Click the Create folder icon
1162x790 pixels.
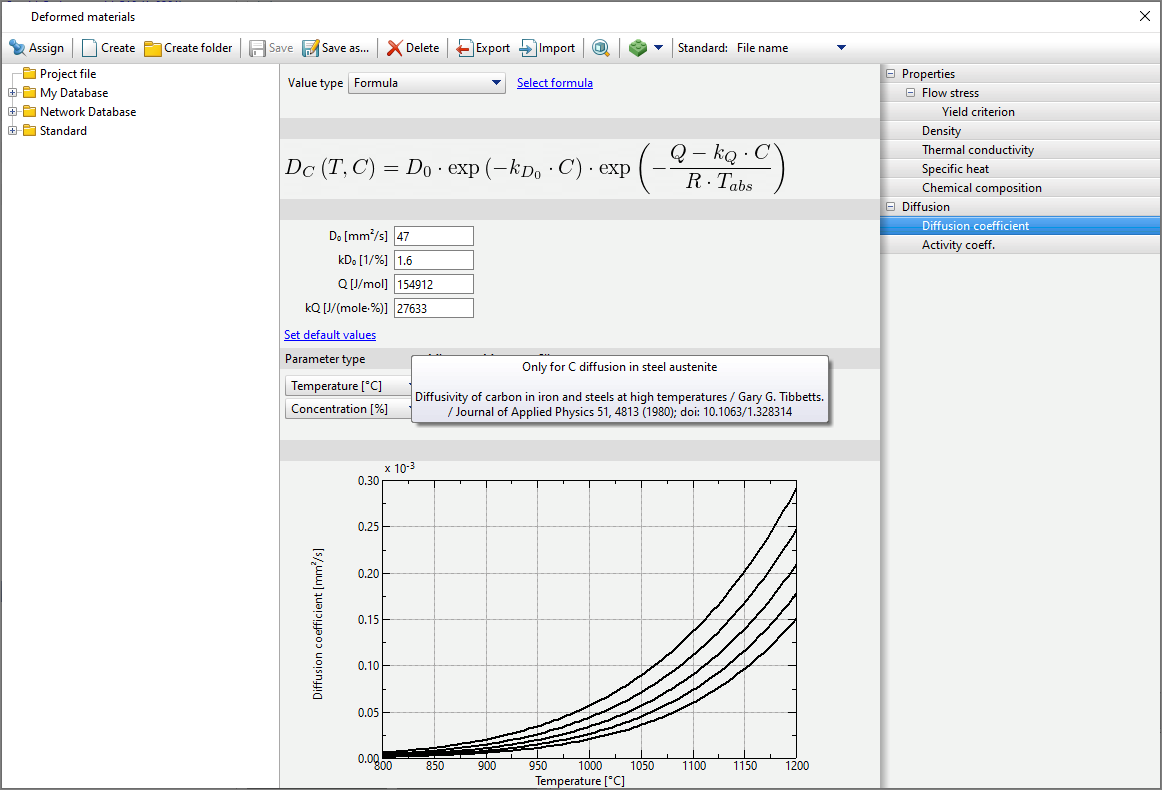[x=153, y=48]
